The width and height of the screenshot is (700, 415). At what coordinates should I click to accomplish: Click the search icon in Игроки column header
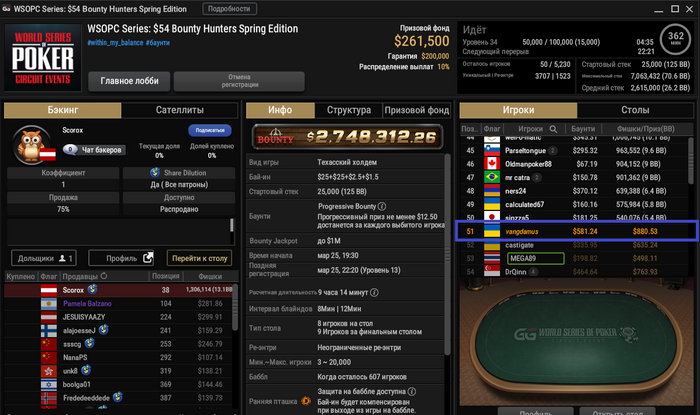point(553,129)
